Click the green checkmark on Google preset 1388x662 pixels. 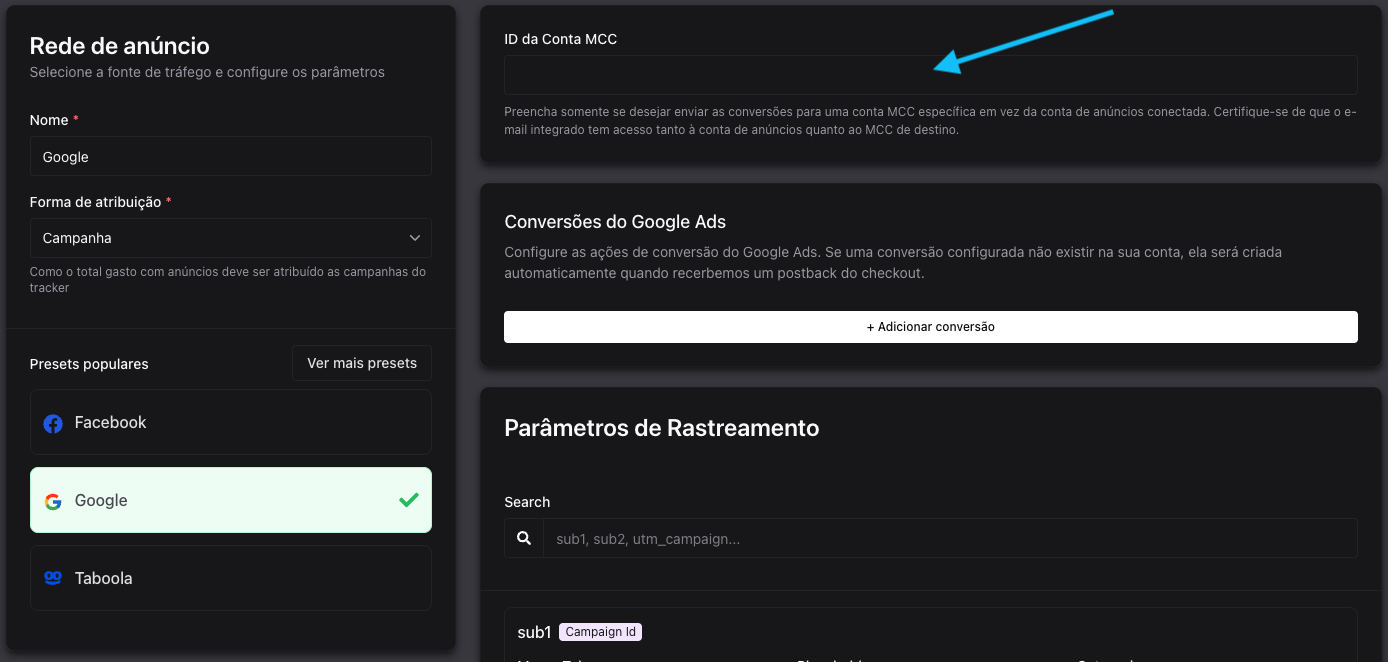tap(408, 500)
